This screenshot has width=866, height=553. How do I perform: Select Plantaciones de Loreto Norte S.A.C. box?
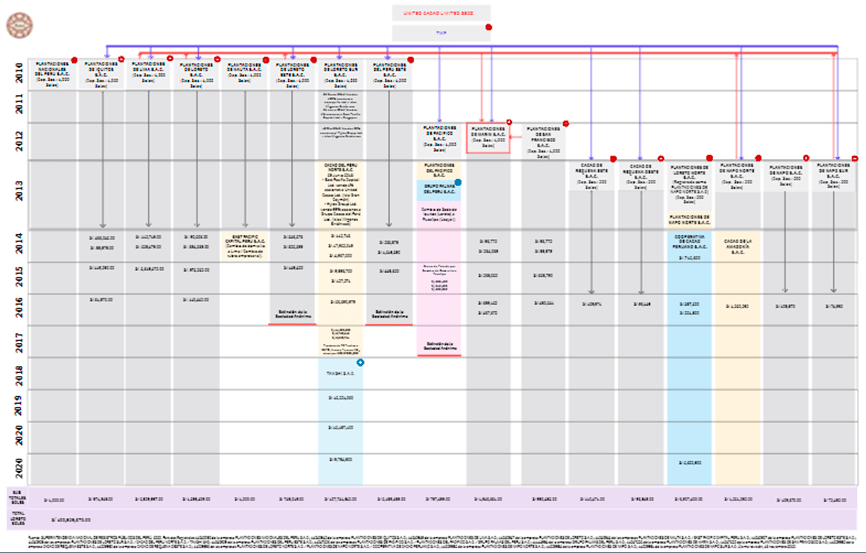pos(689,185)
